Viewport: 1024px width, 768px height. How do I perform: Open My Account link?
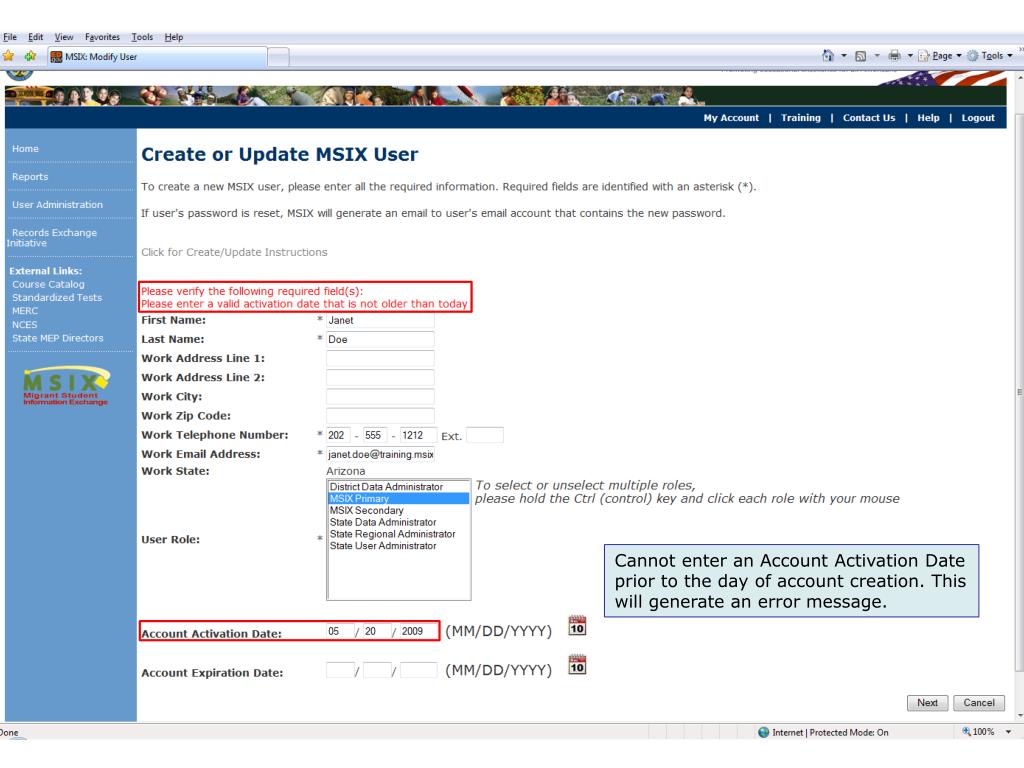coord(731,118)
